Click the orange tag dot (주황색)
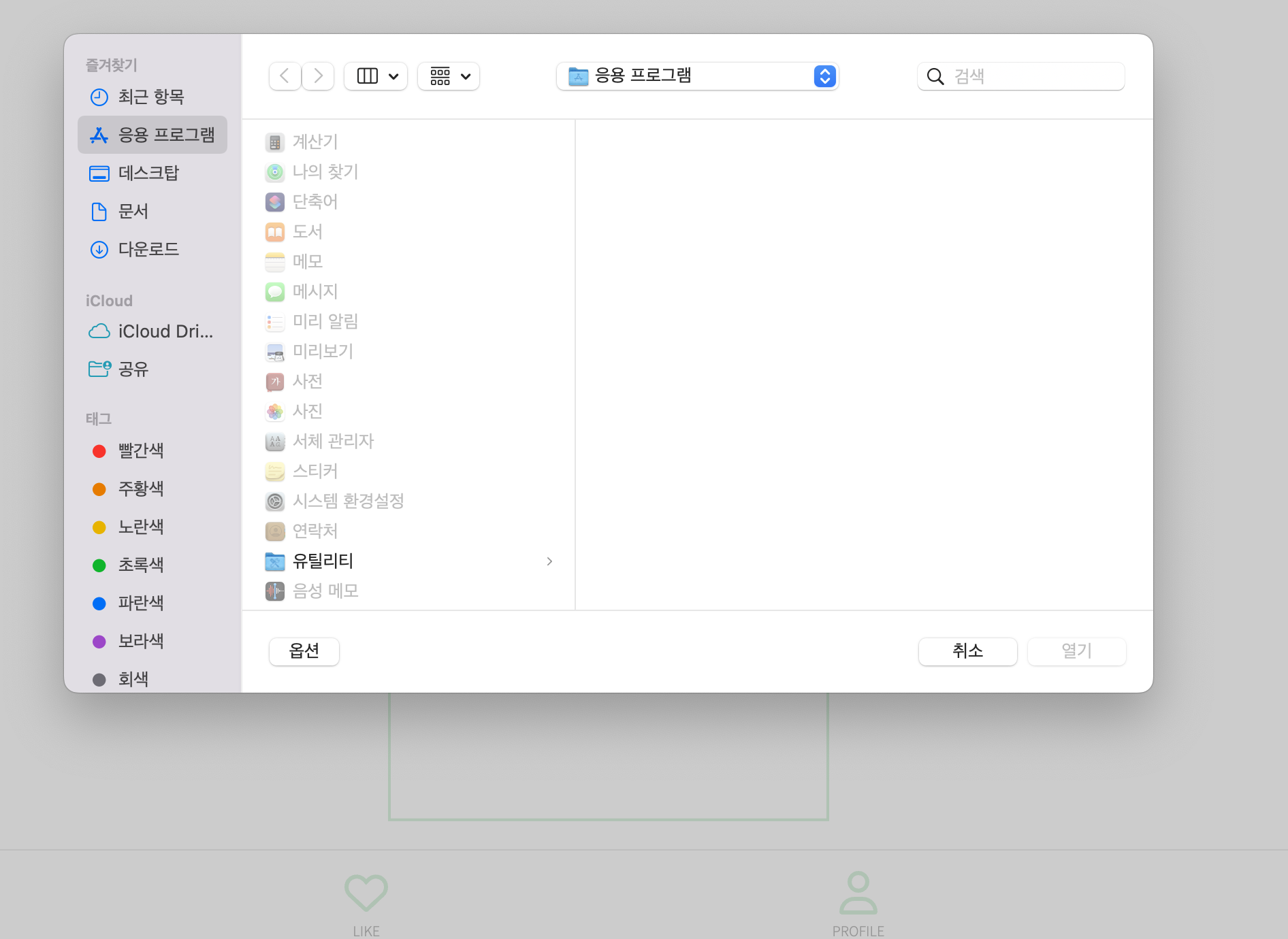This screenshot has width=1288, height=939. 99,489
